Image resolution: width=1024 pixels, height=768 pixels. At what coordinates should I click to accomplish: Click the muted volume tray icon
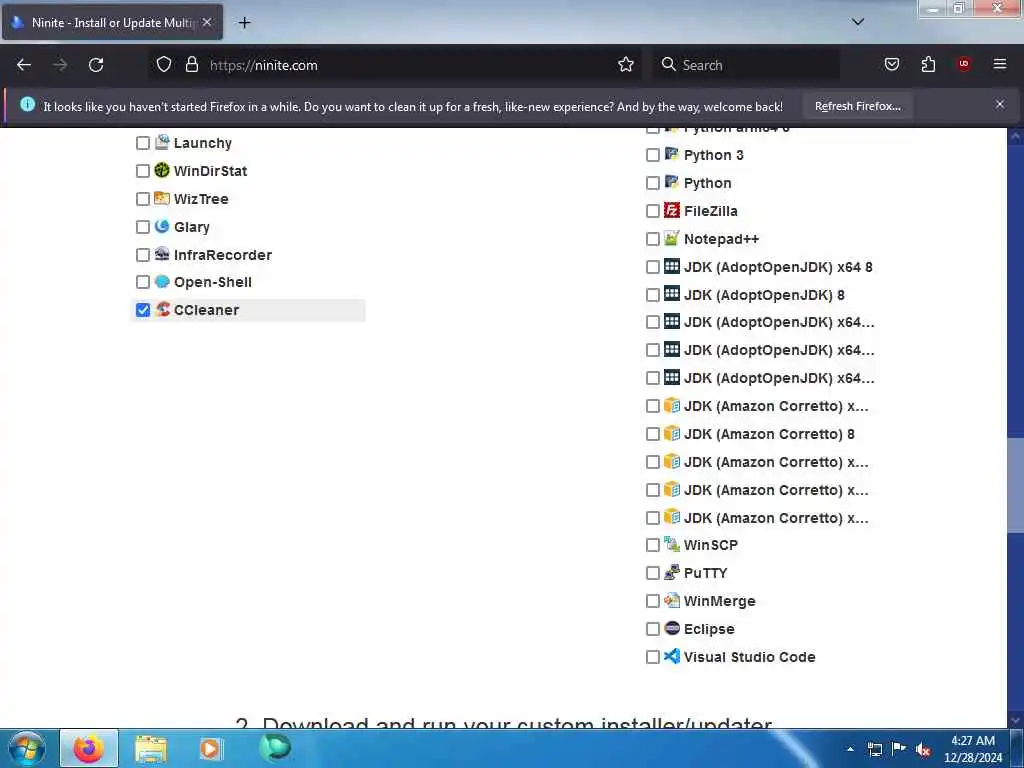[922, 750]
